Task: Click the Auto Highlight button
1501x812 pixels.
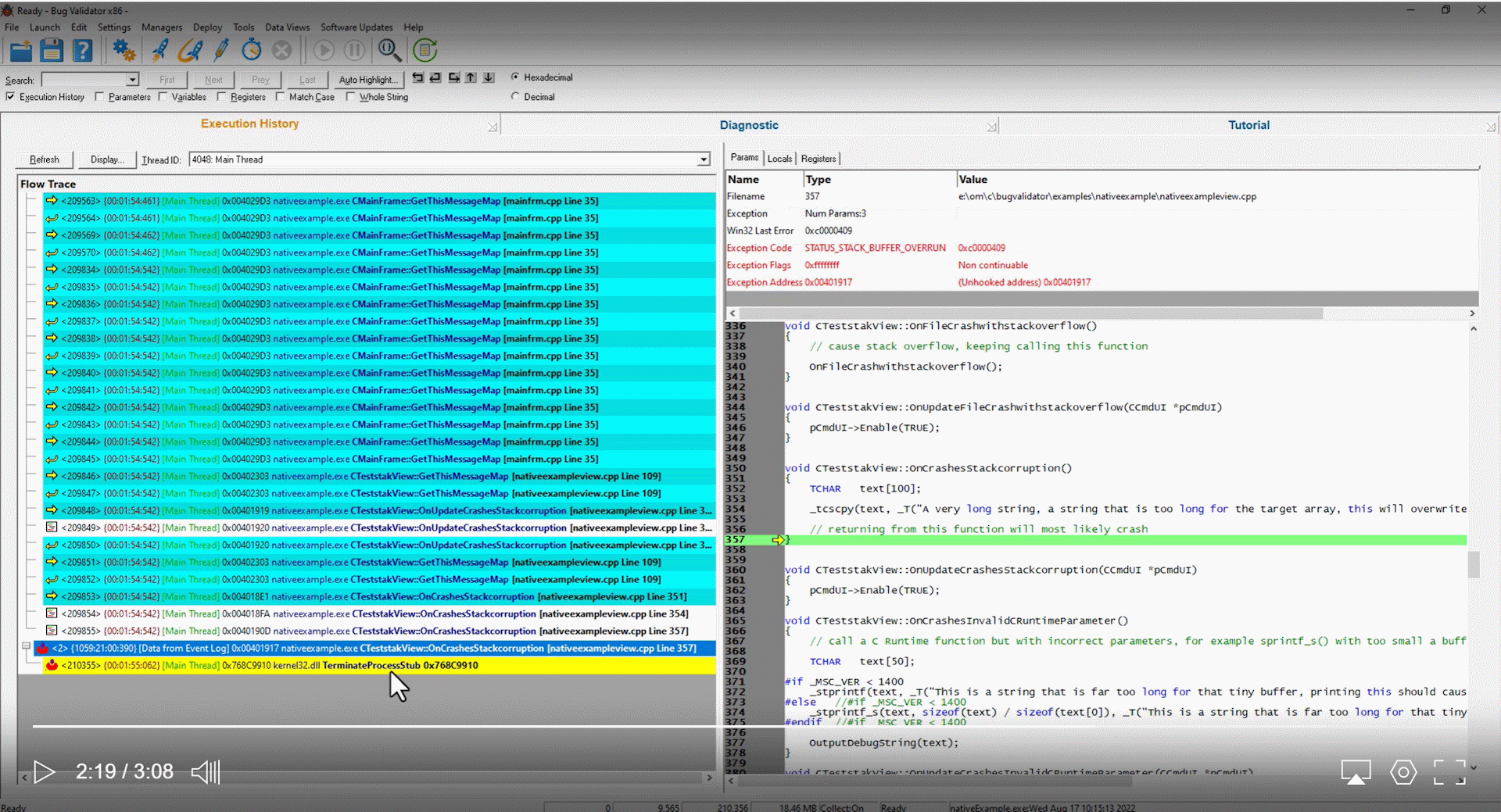Action: (367, 79)
